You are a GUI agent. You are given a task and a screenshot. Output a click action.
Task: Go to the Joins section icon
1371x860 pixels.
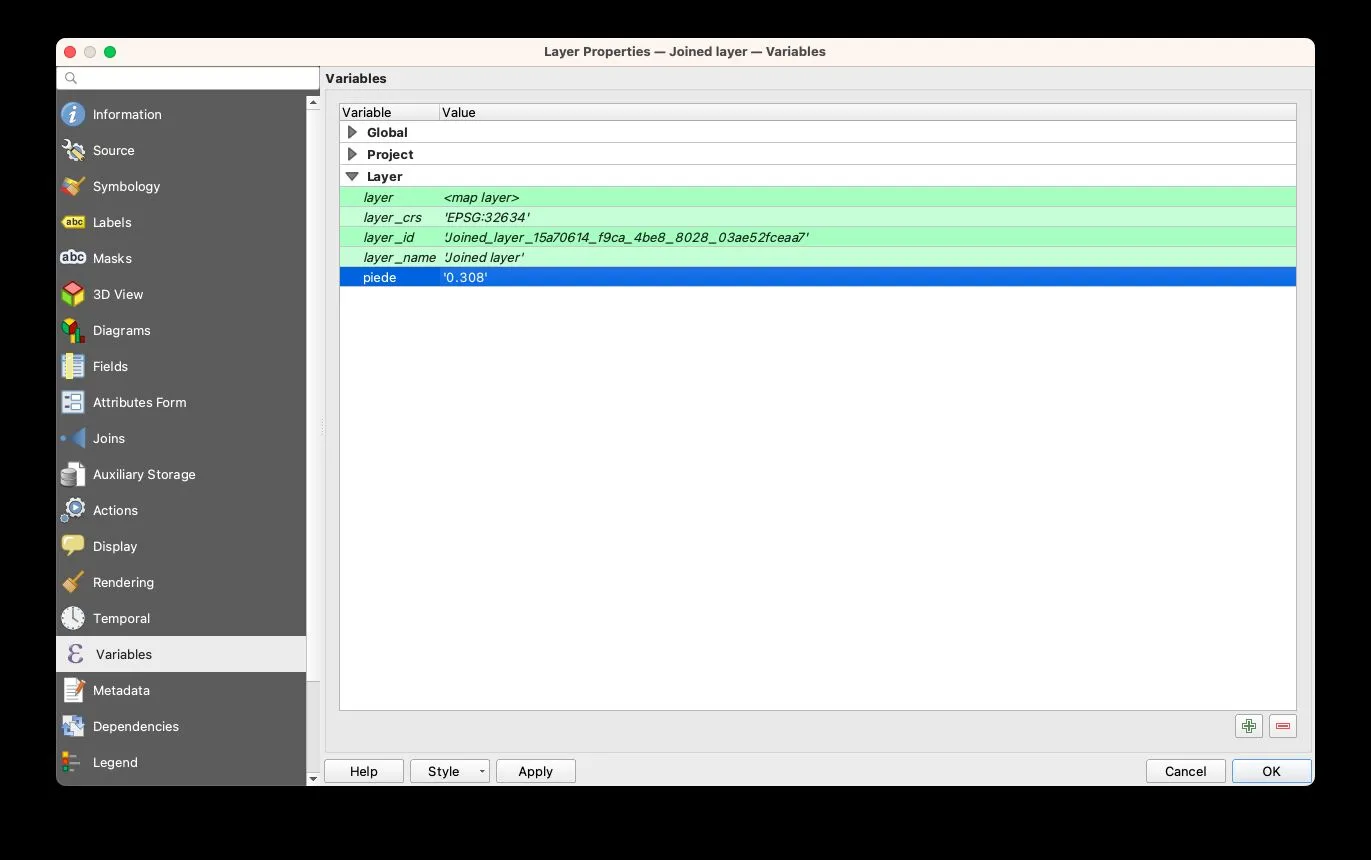tap(73, 438)
